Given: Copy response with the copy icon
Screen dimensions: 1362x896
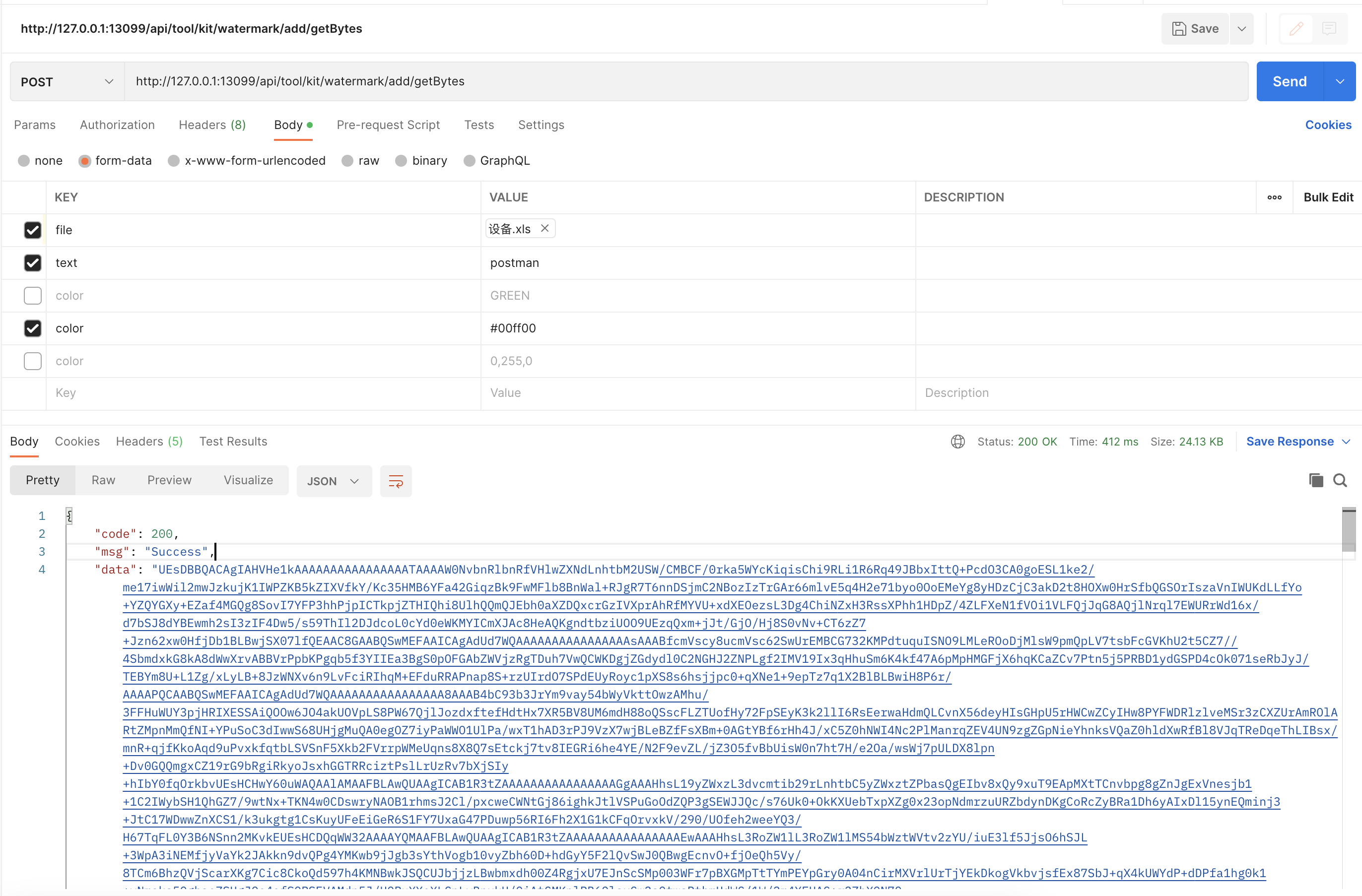Looking at the screenshot, I should (x=1316, y=480).
